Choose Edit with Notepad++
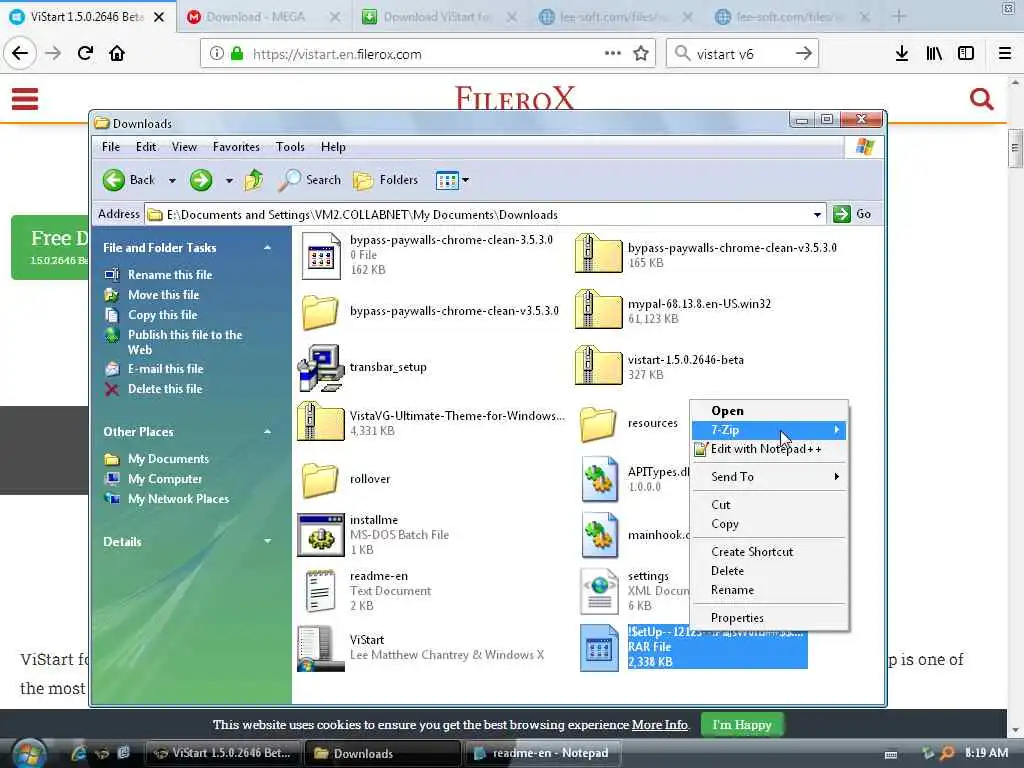 tap(769, 449)
